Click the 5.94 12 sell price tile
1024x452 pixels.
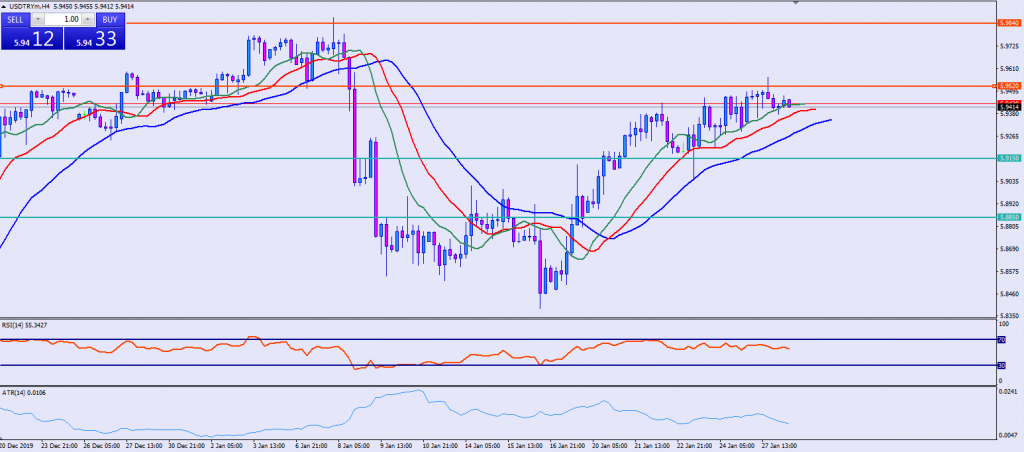click(31, 38)
